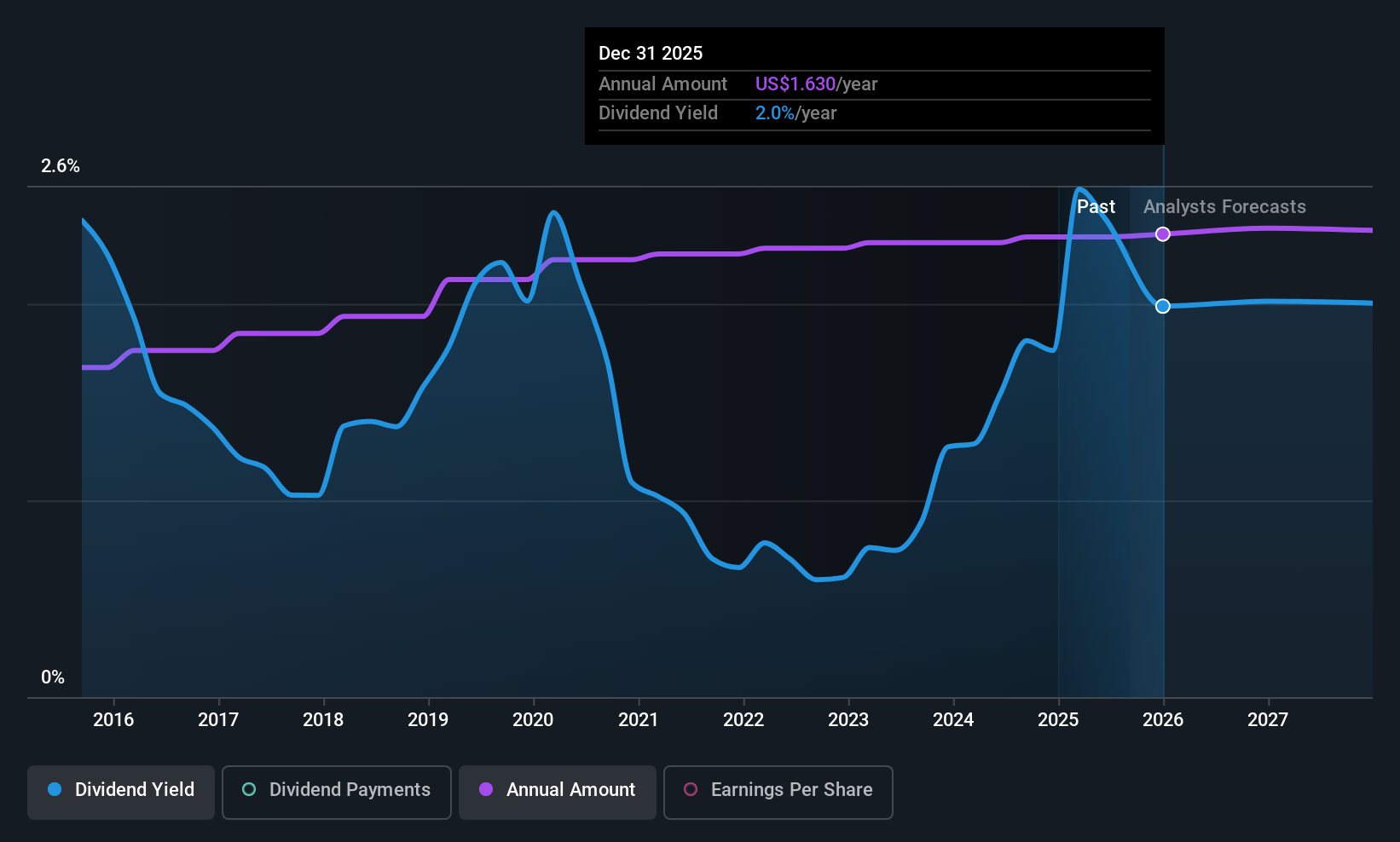The image size is (1400, 842).
Task: Select the purple Annual Amount forecast marker
Action: [1162, 234]
